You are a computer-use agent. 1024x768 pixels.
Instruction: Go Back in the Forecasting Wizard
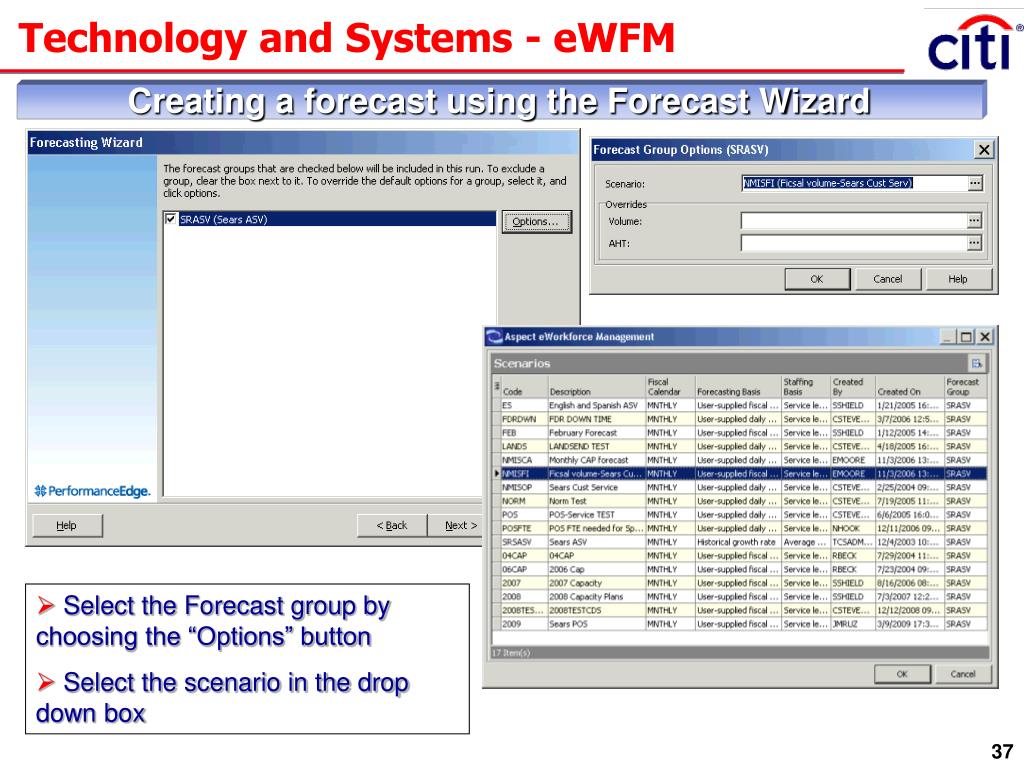coord(392,525)
